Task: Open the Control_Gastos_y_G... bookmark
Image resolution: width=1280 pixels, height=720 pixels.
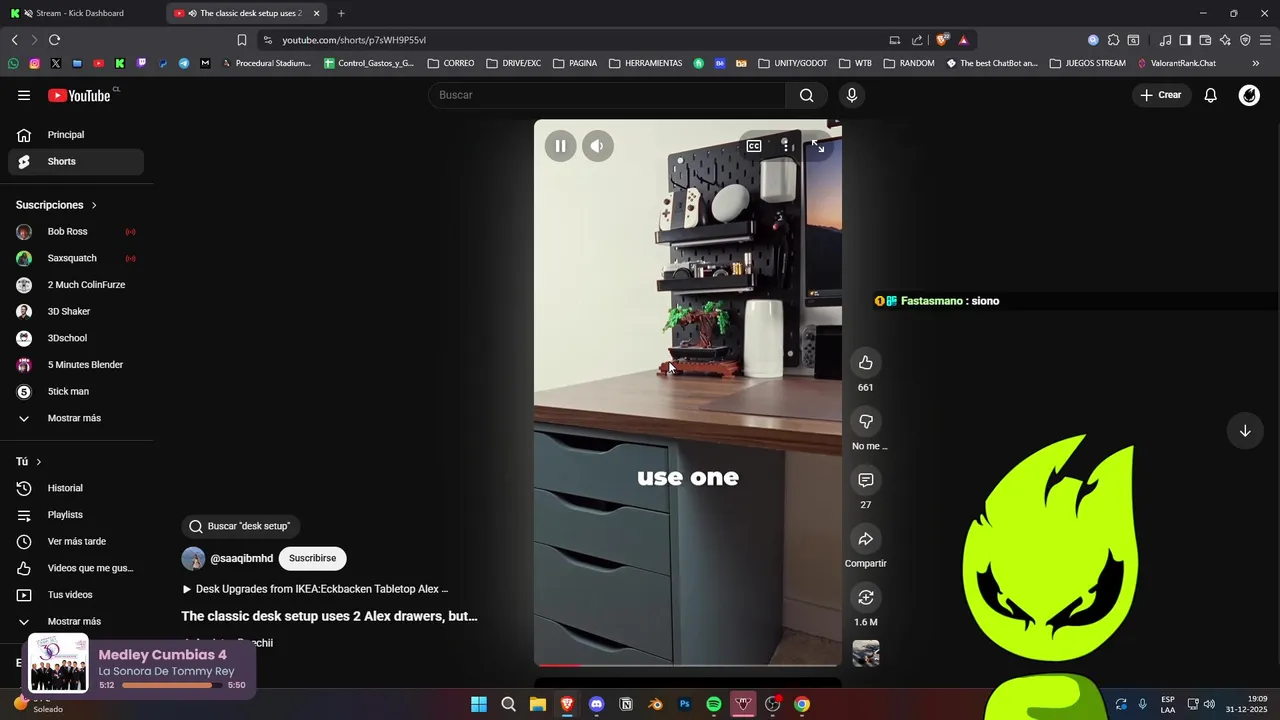Action: [x=369, y=63]
